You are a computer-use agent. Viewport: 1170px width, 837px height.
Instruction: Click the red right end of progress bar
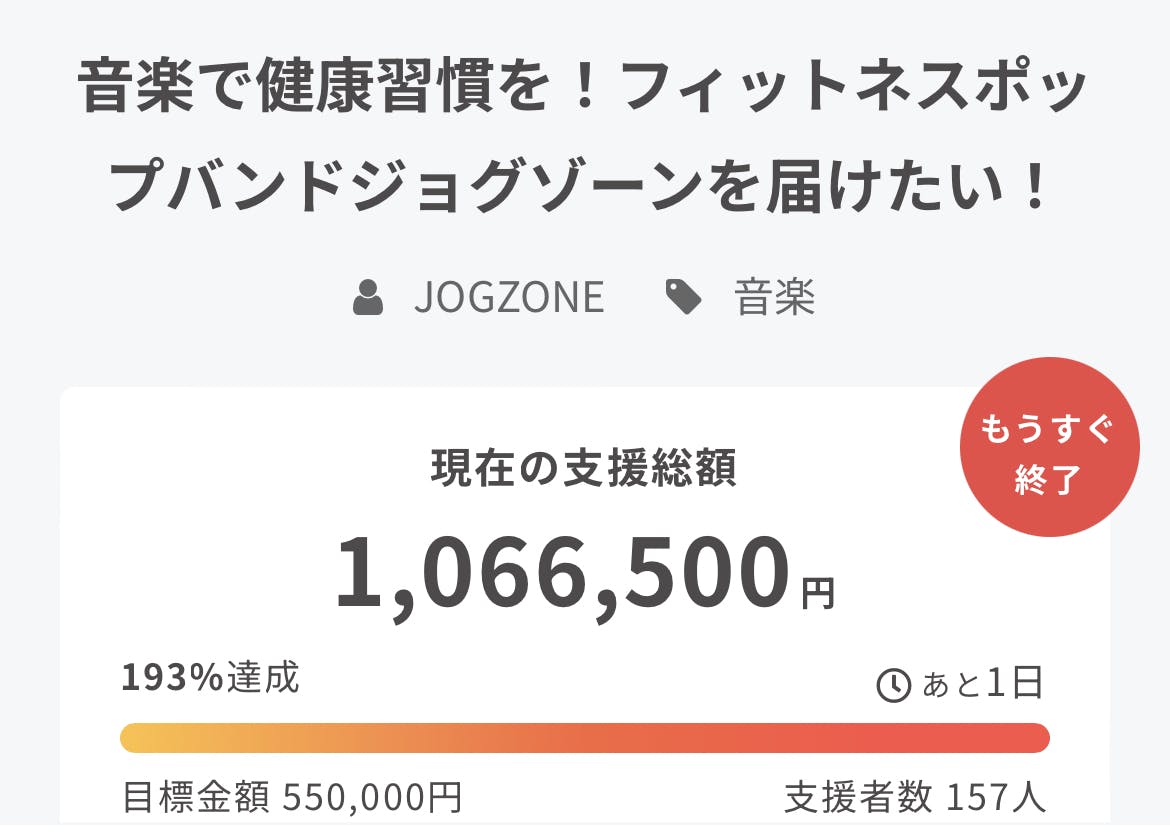coord(1030,738)
